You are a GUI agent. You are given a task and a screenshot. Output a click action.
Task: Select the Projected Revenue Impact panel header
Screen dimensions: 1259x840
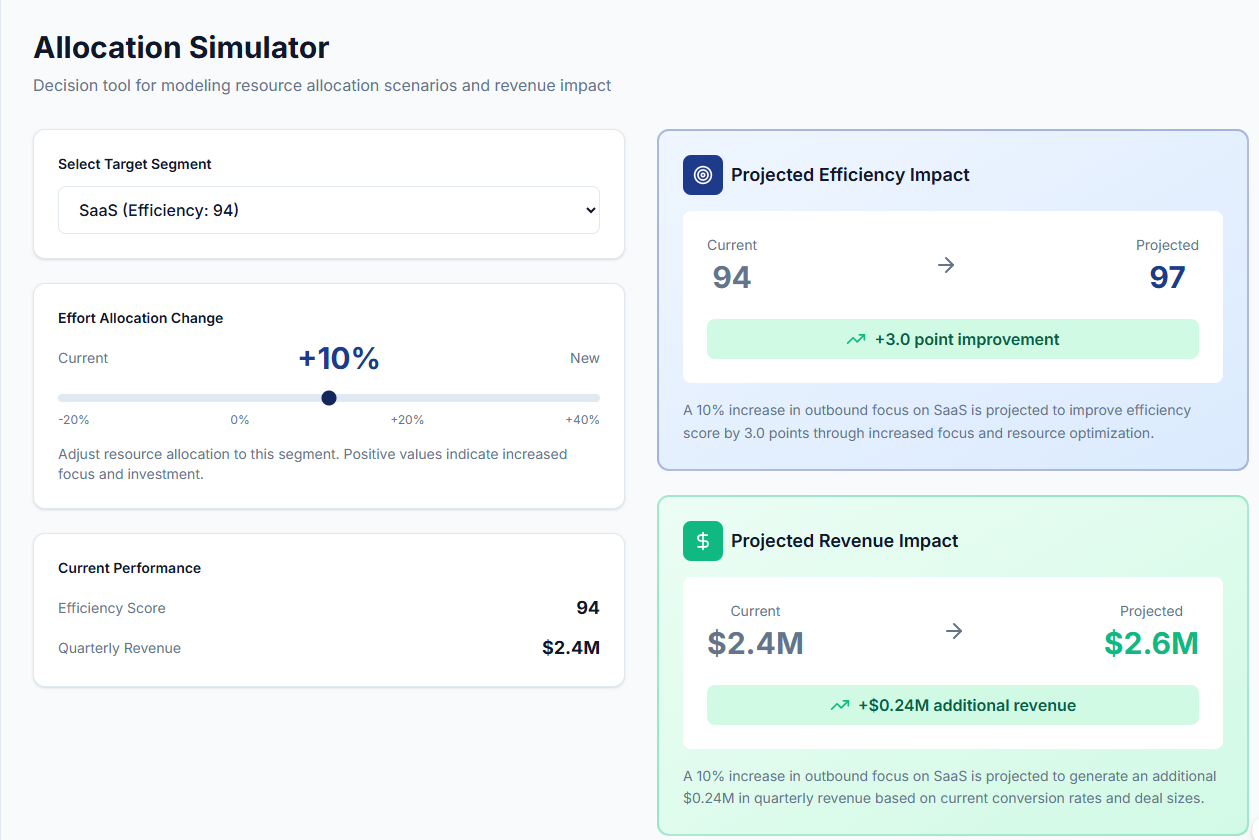[845, 540]
